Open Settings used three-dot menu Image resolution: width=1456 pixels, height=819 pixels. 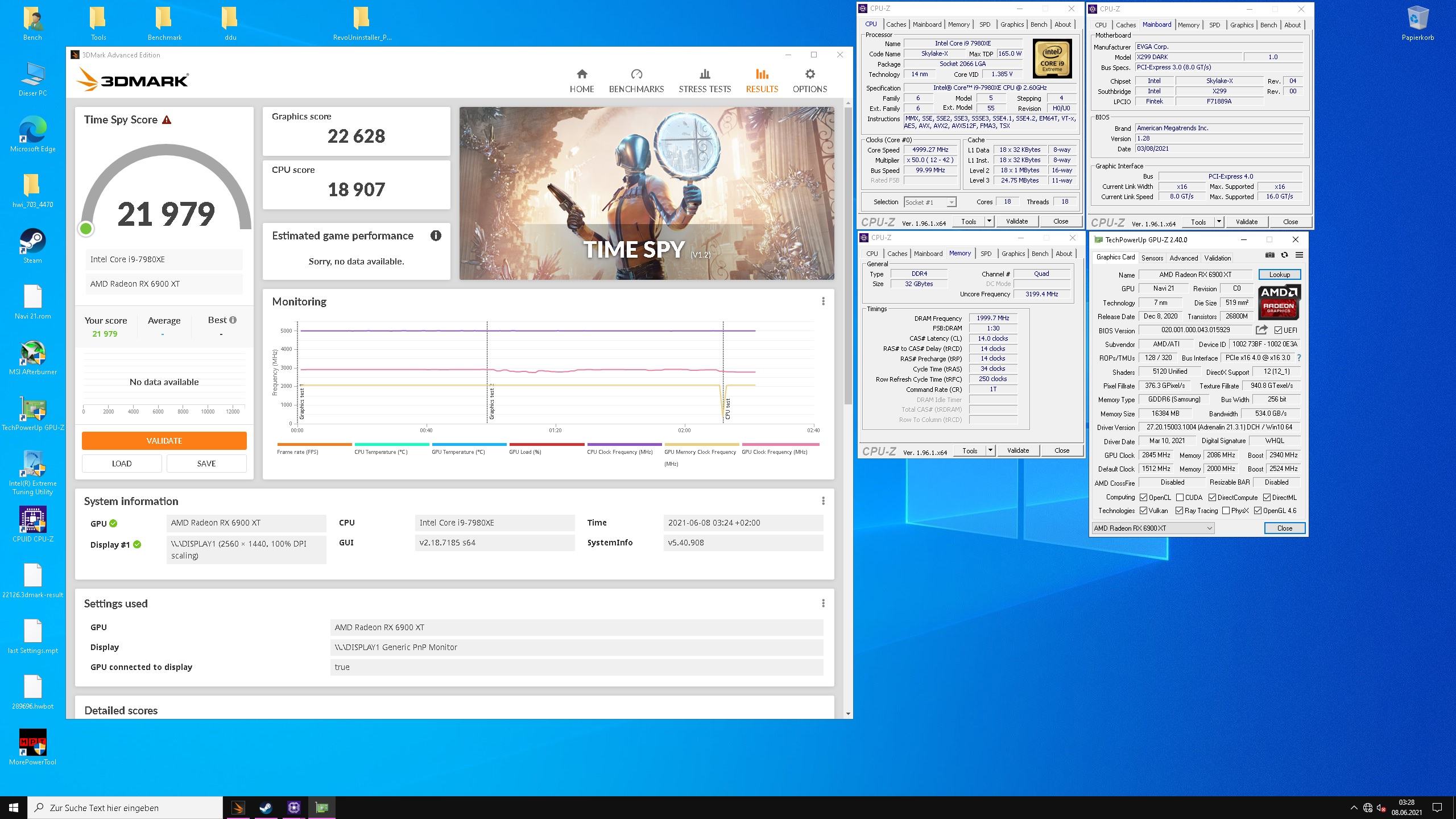tap(823, 603)
